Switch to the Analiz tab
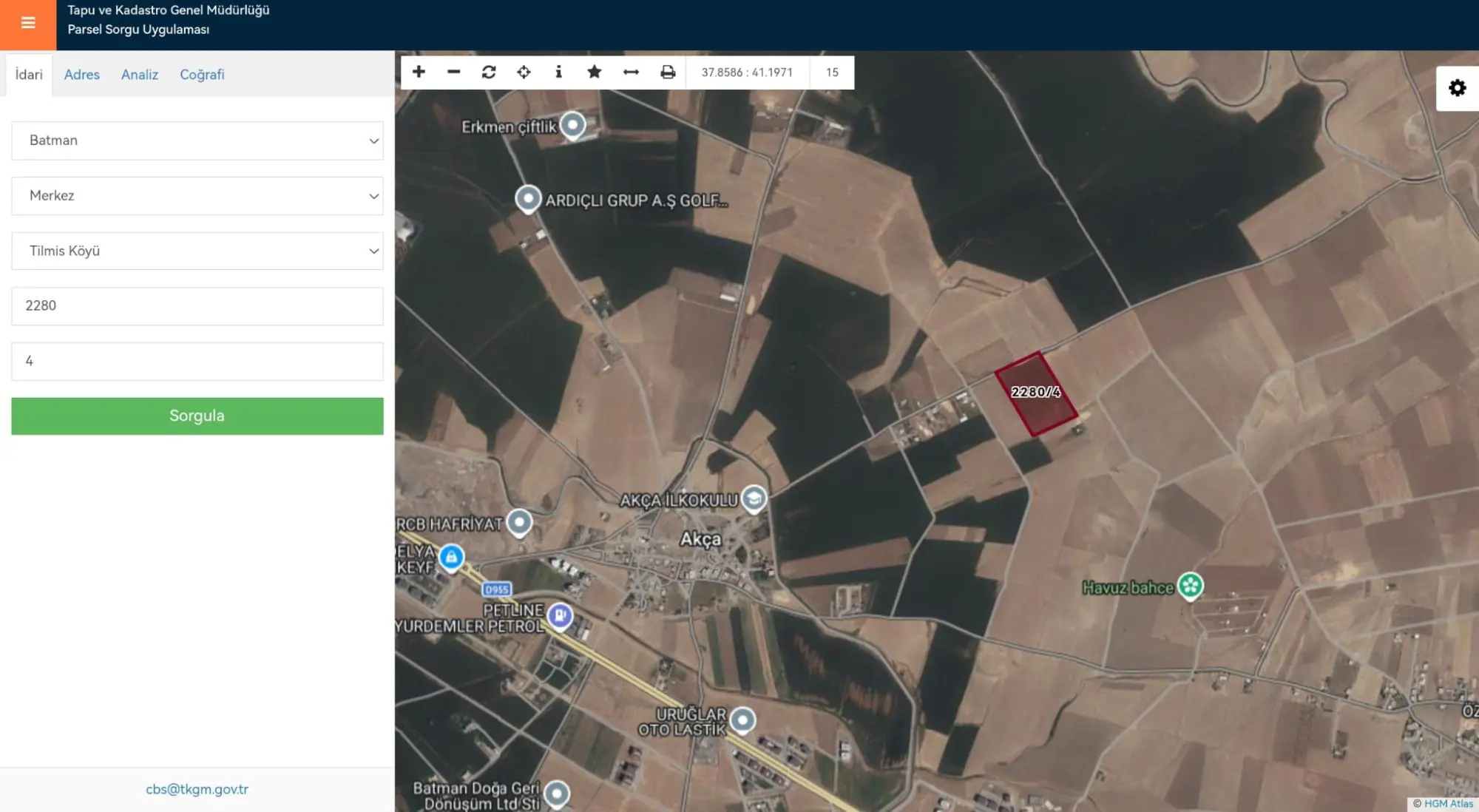The width and height of the screenshot is (1479, 812). [140, 75]
